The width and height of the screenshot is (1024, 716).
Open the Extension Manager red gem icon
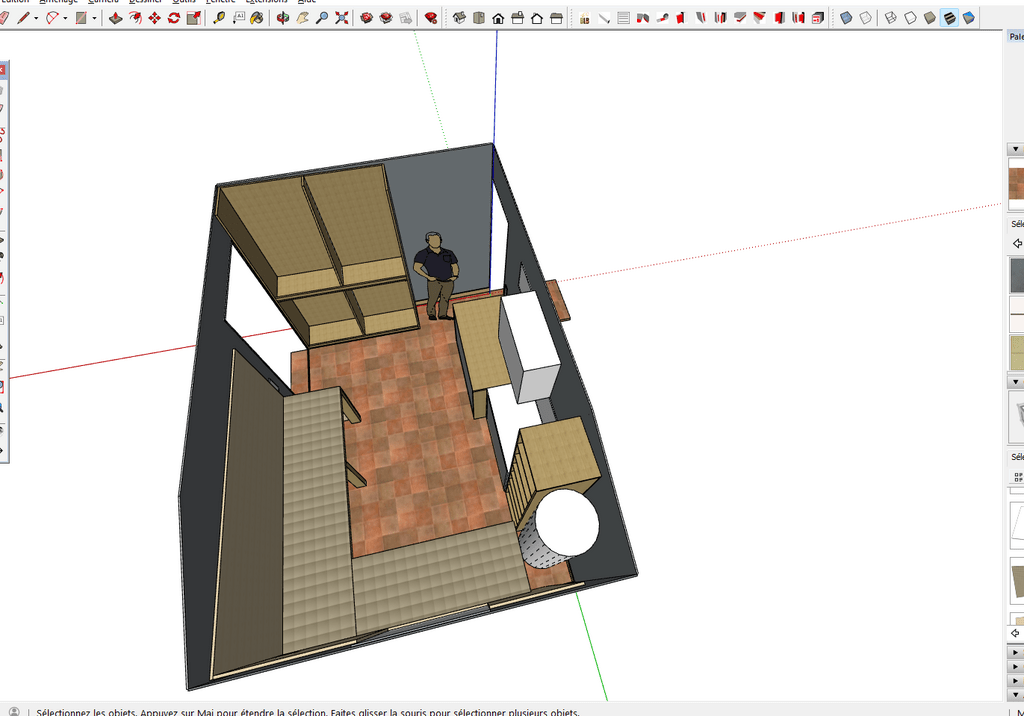[430, 18]
